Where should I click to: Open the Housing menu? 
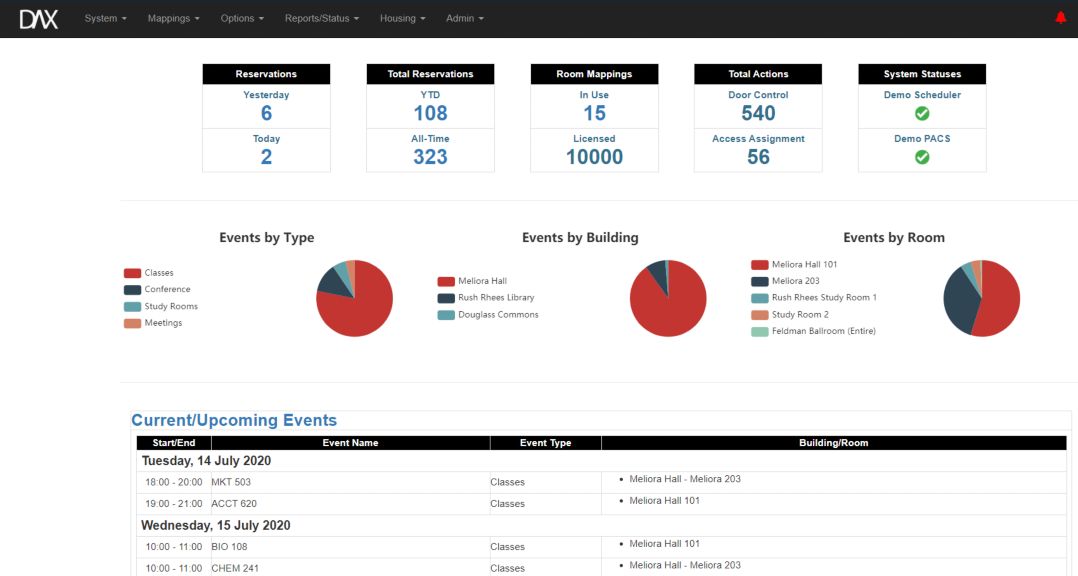[402, 19]
